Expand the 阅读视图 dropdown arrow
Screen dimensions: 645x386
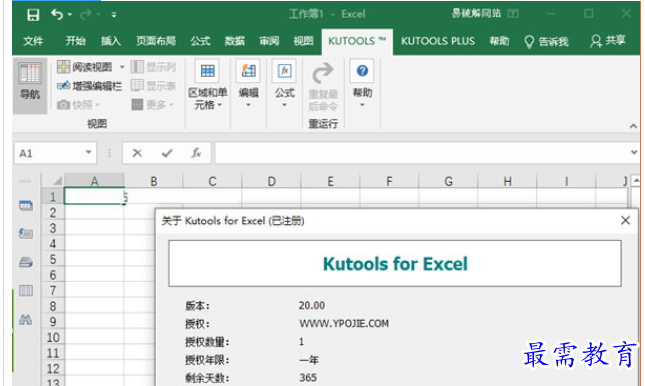click(122, 67)
